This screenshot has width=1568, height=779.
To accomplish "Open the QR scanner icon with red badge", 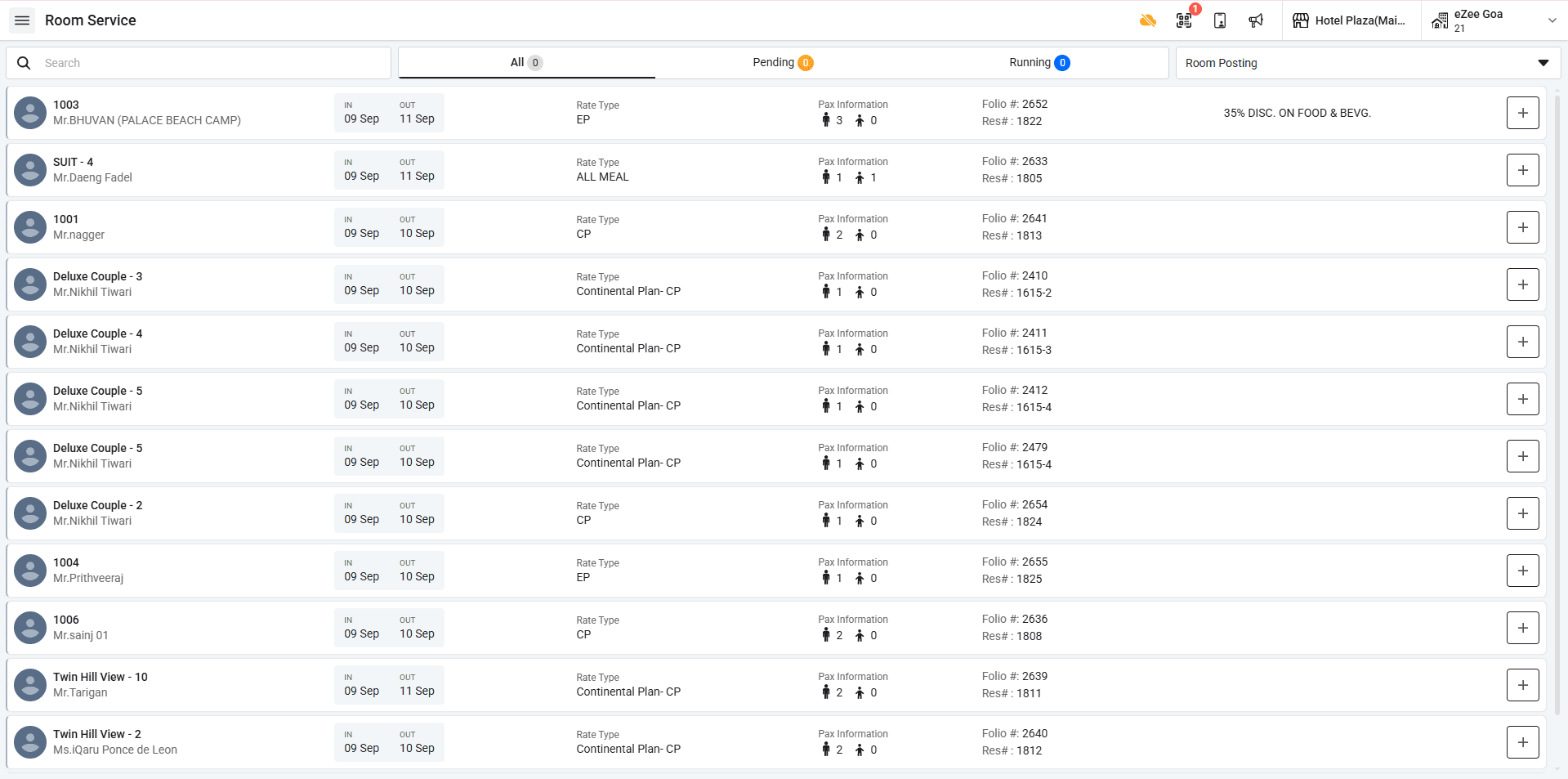I will 1184,20.
